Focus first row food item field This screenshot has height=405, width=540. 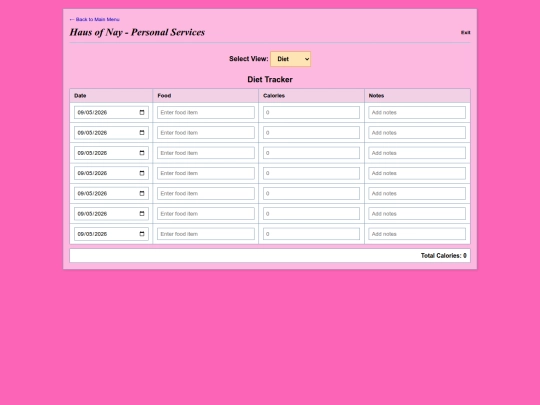(206, 113)
